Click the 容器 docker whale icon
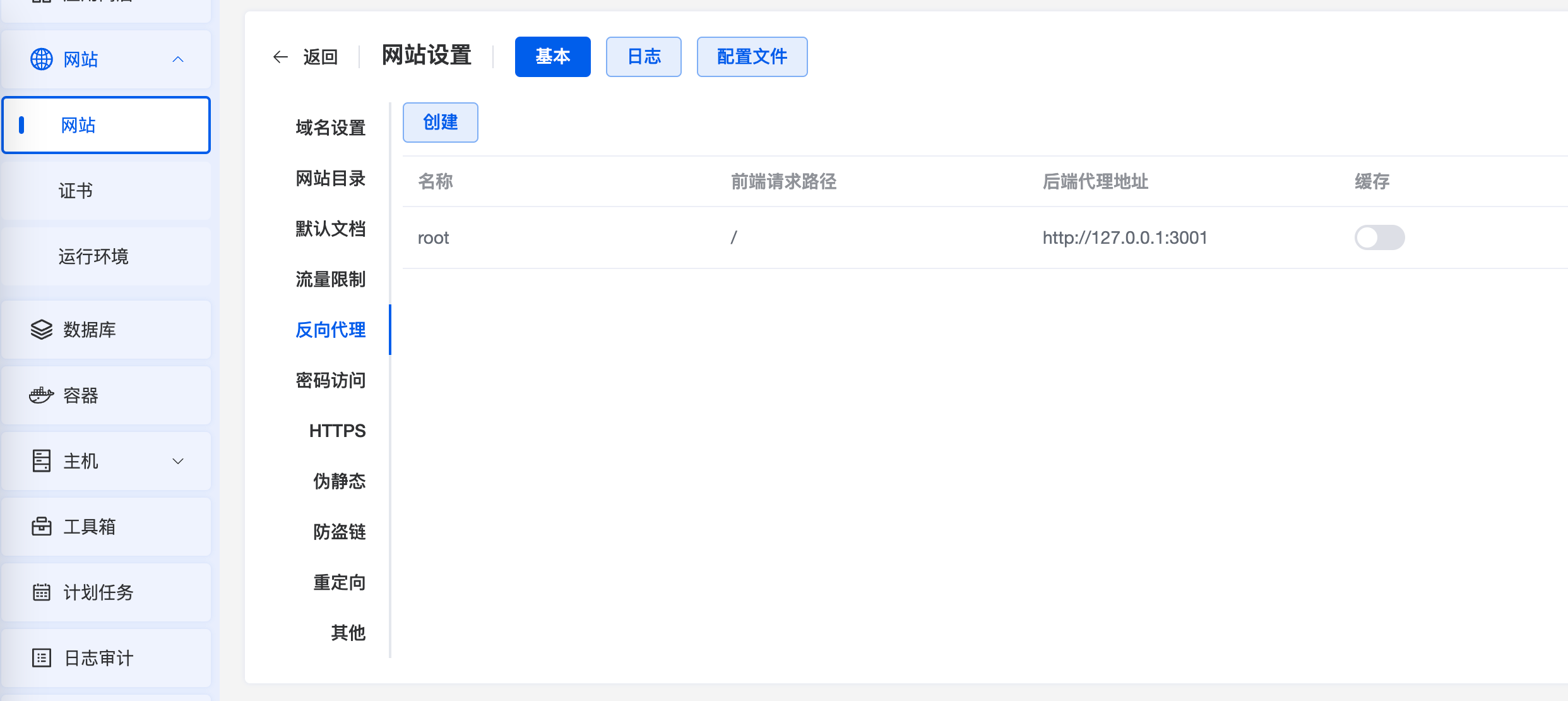The height and width of the screenshot is (701, 1568). [42, 395]
